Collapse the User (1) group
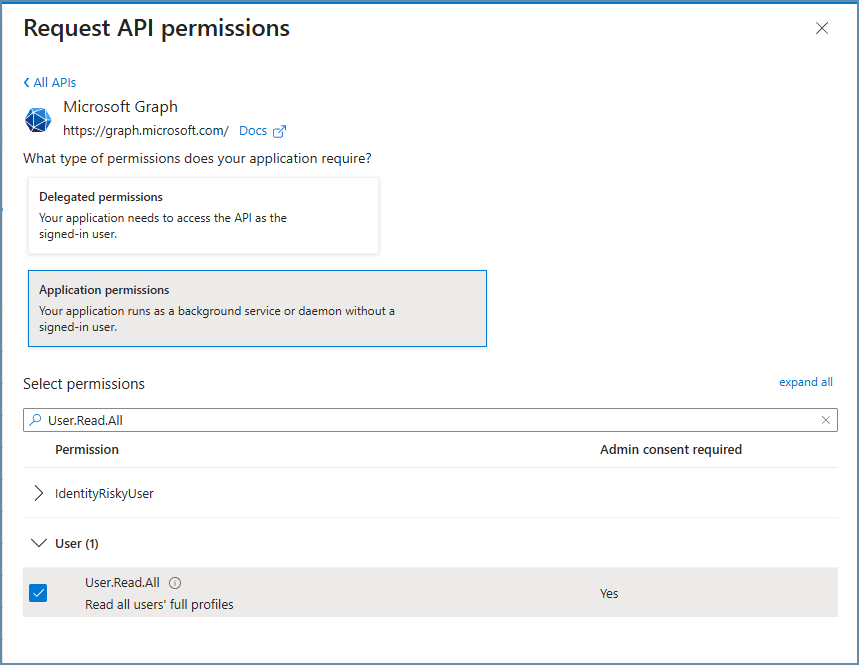This screenshot has height=665, width=859. click(38, 543)
